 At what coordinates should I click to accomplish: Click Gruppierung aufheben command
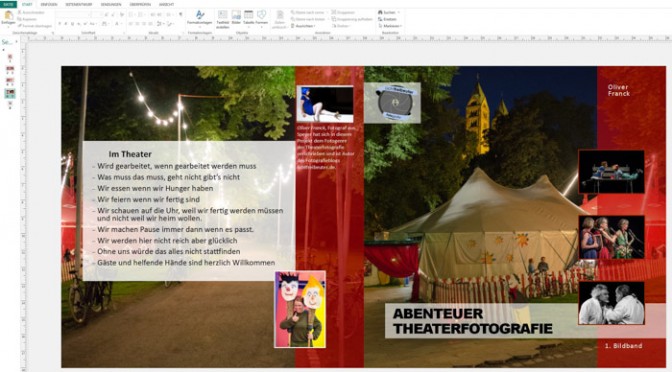click(352, 19)
